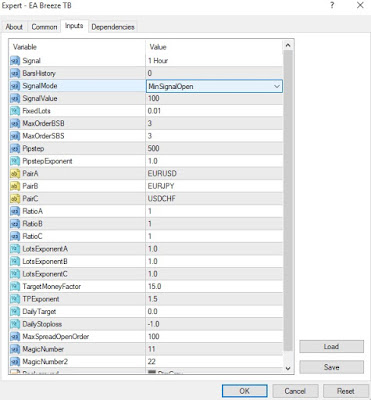
Task: Click the MaxOrderBSB row icon
Action: click(15, 124)
